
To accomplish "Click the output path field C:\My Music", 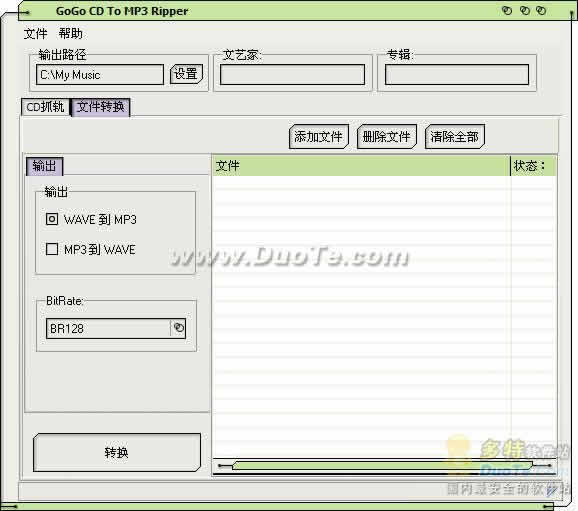I will click(x=100, y=74).
